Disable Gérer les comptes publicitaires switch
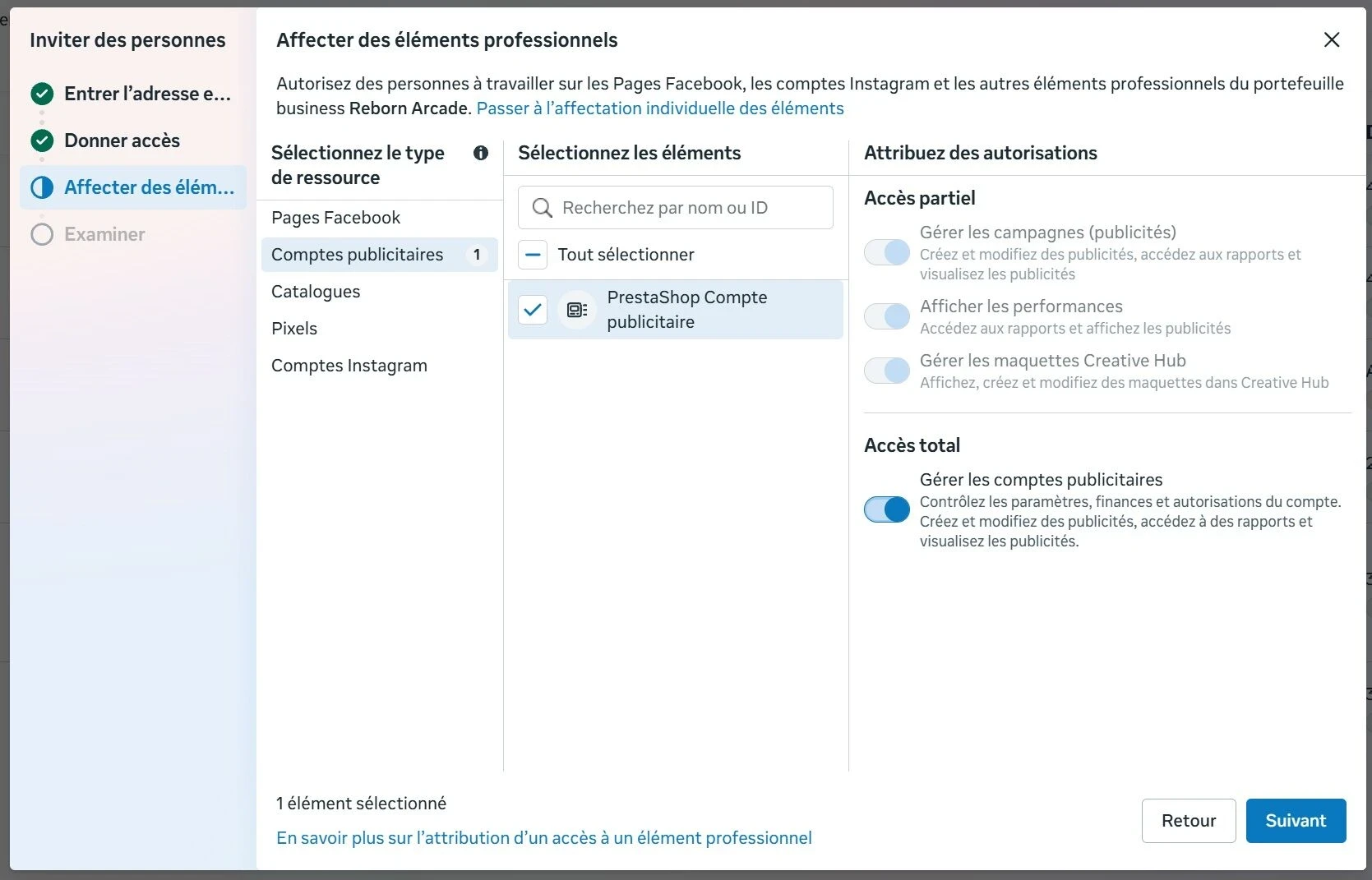1372x880 pixels. [x=887, y=509]
